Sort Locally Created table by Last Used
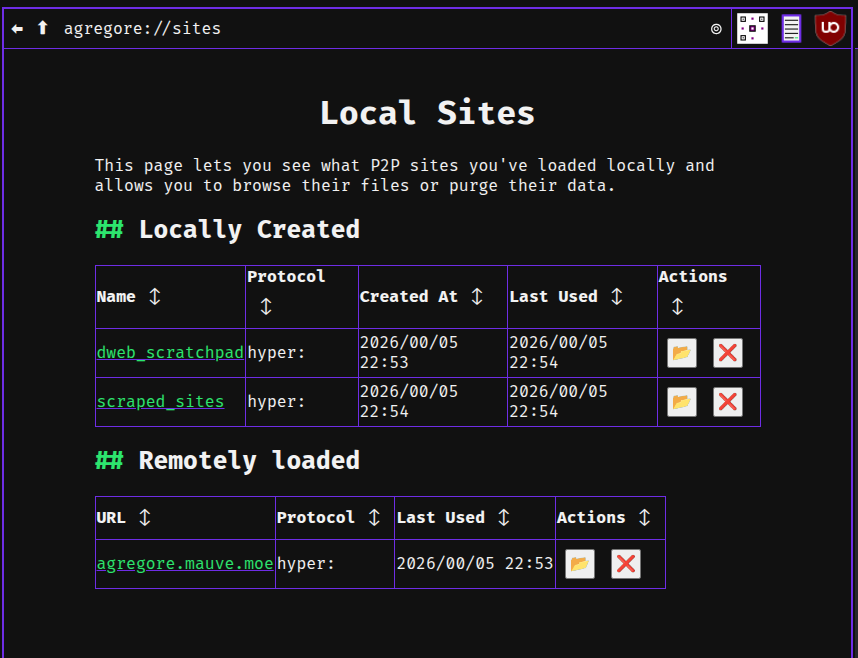 [x=616, y=297]
